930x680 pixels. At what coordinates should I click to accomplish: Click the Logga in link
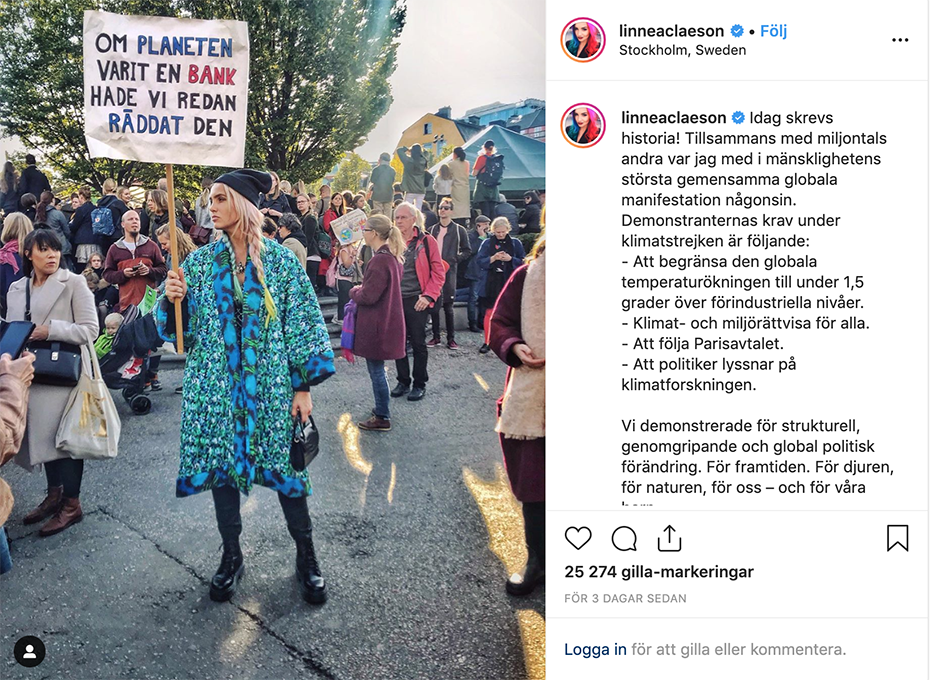(x=595, y=649)
